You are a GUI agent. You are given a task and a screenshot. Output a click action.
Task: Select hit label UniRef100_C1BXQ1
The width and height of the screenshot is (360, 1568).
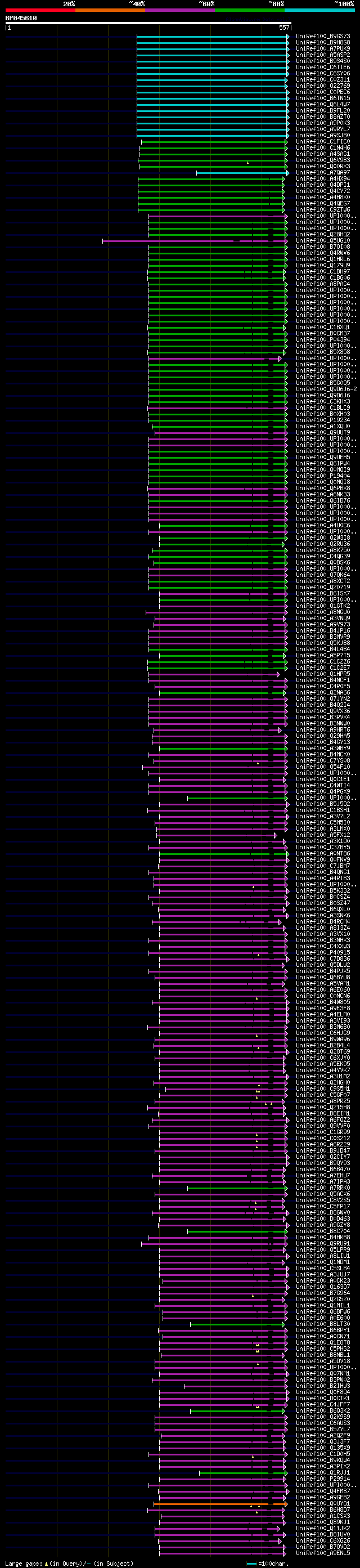pos(323,328)
